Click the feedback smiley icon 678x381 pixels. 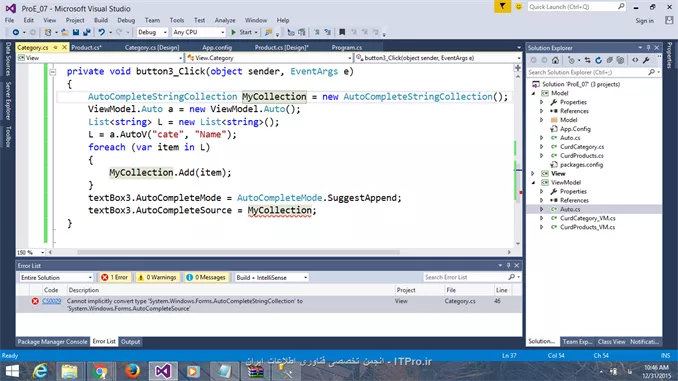519,6
